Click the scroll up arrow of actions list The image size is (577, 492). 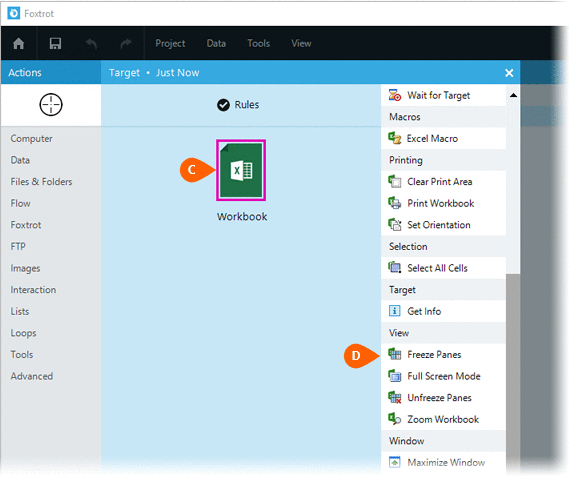[x=513, y=96]
